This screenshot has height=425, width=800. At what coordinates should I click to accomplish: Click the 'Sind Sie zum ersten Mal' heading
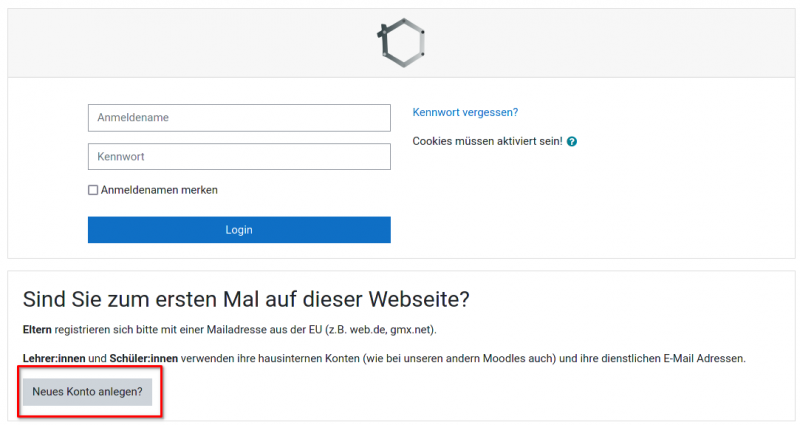[246, 299]
